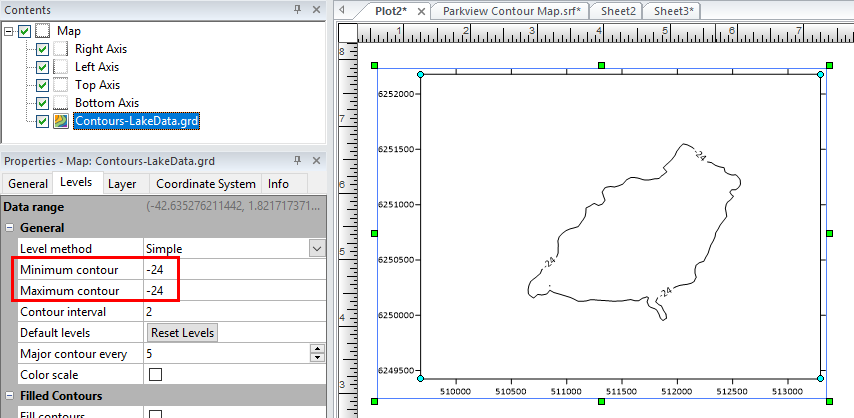Open the Info tab

coord(278,184)
